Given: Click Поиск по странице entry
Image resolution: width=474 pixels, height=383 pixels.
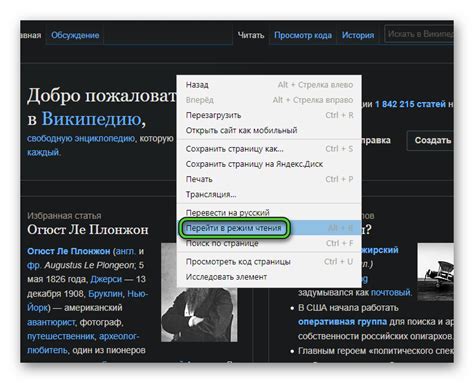Looking at the screenshot, I should pyautogui.click(x=269, y=243).
